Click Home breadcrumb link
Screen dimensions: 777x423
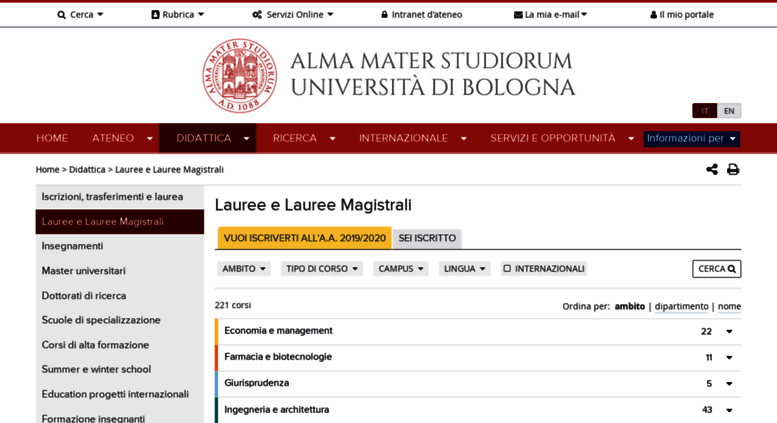[x=47, y=169]
